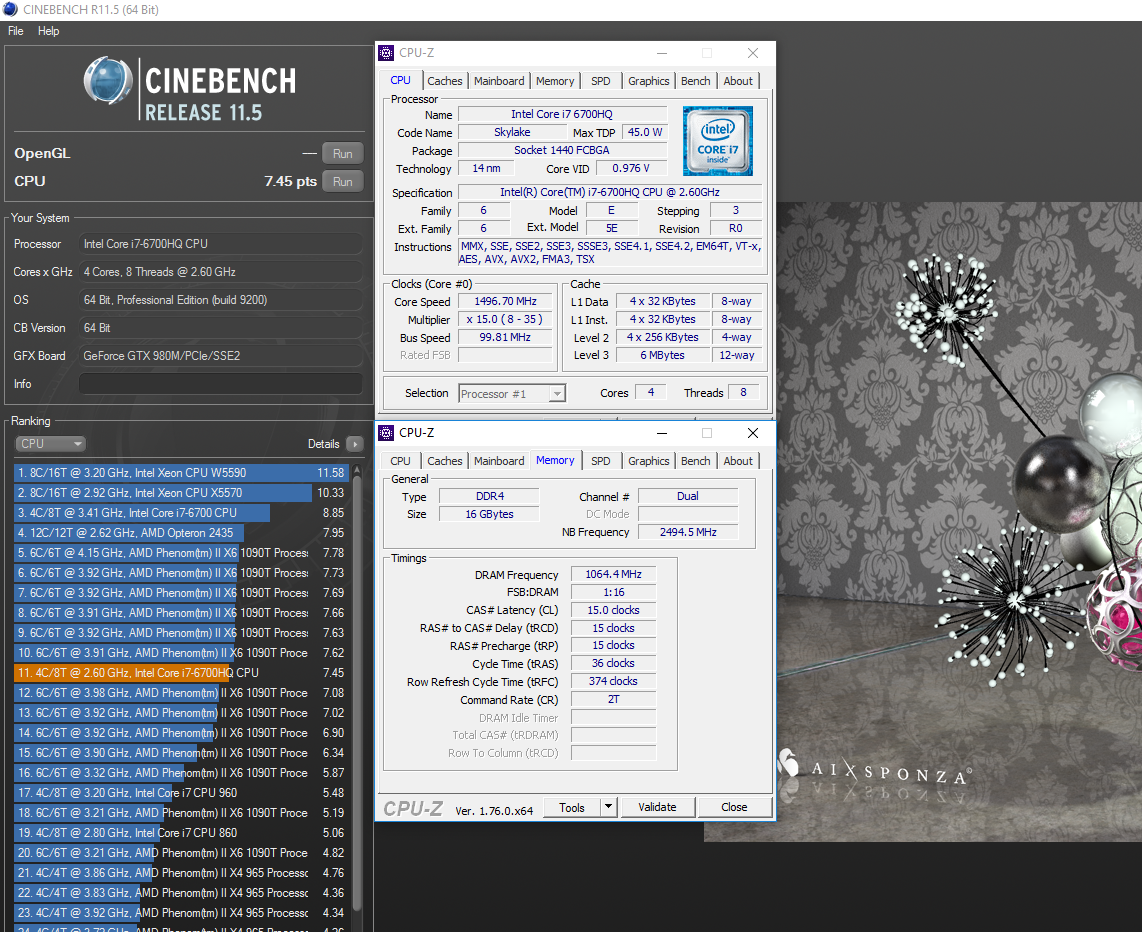Switch to Caches tab in upper CPU-Z window

444,81
